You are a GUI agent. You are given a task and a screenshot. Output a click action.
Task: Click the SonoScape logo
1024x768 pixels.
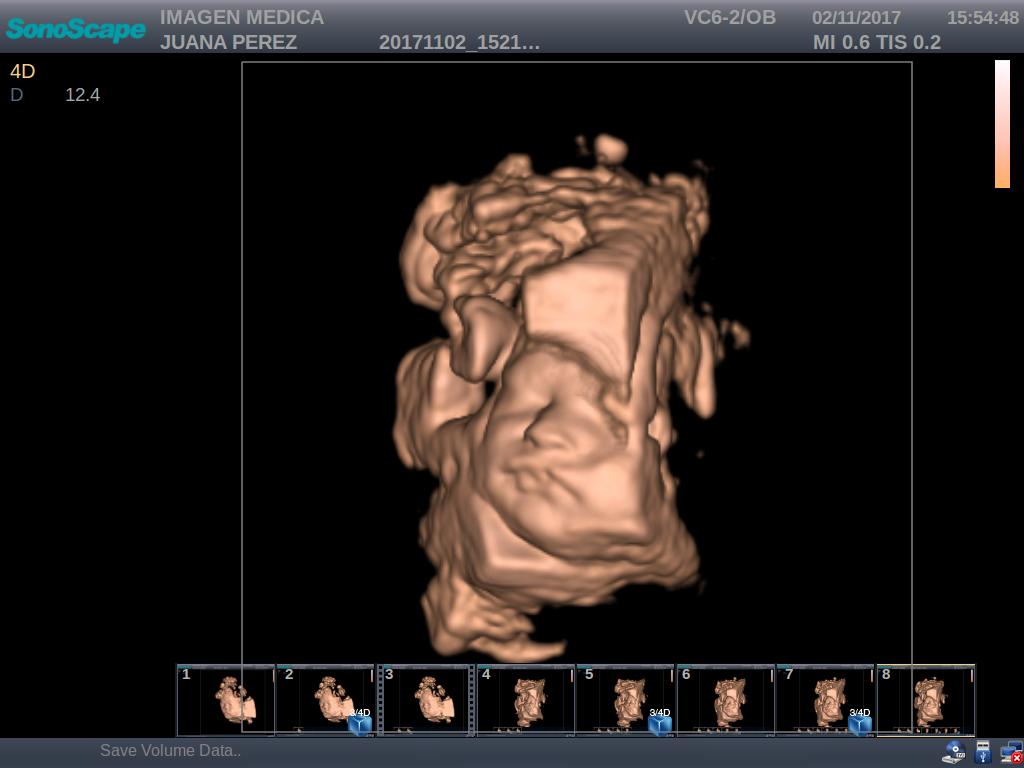coord(75,30)
